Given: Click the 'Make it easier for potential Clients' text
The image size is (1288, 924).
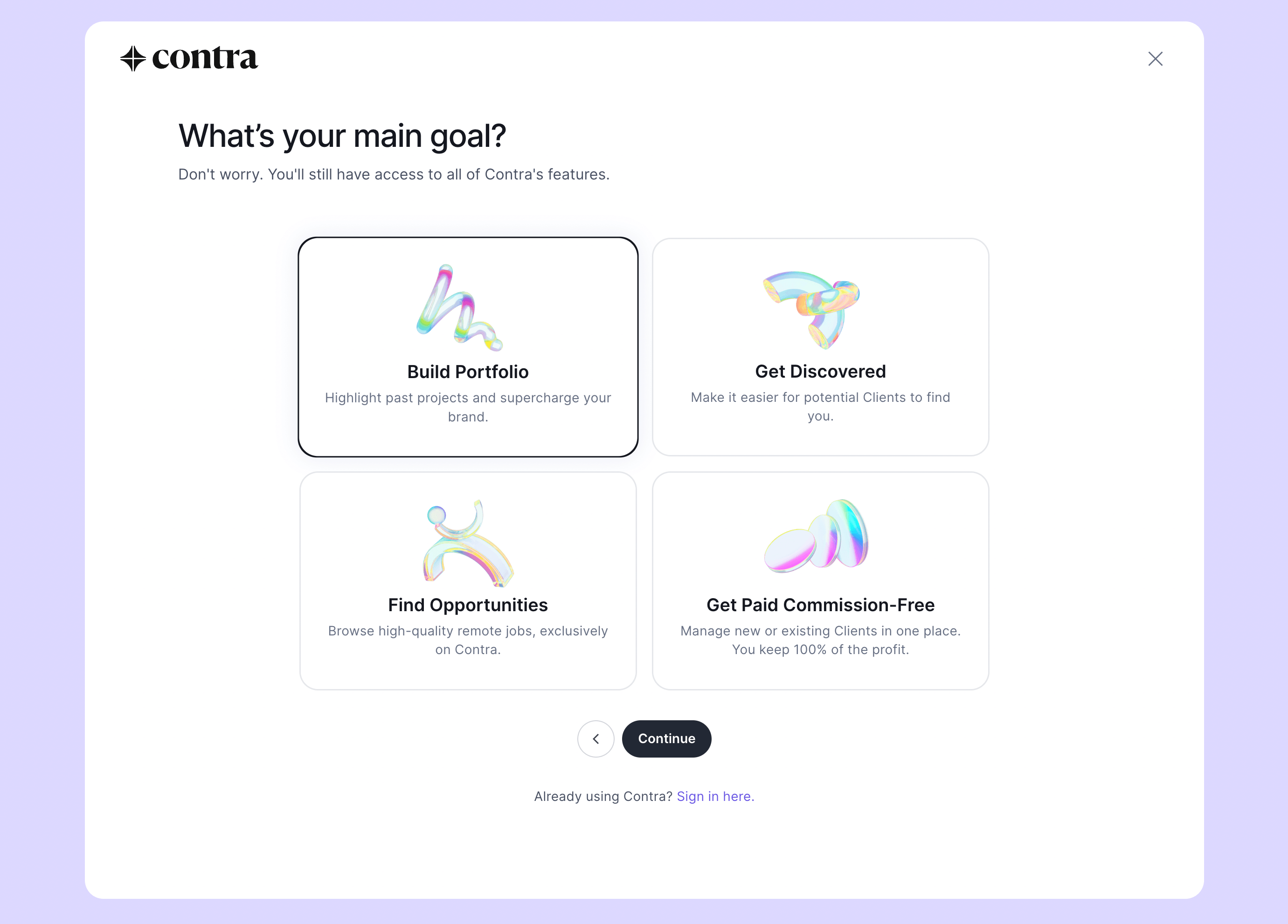Looking at the screenshot, I should coord(820,407).
